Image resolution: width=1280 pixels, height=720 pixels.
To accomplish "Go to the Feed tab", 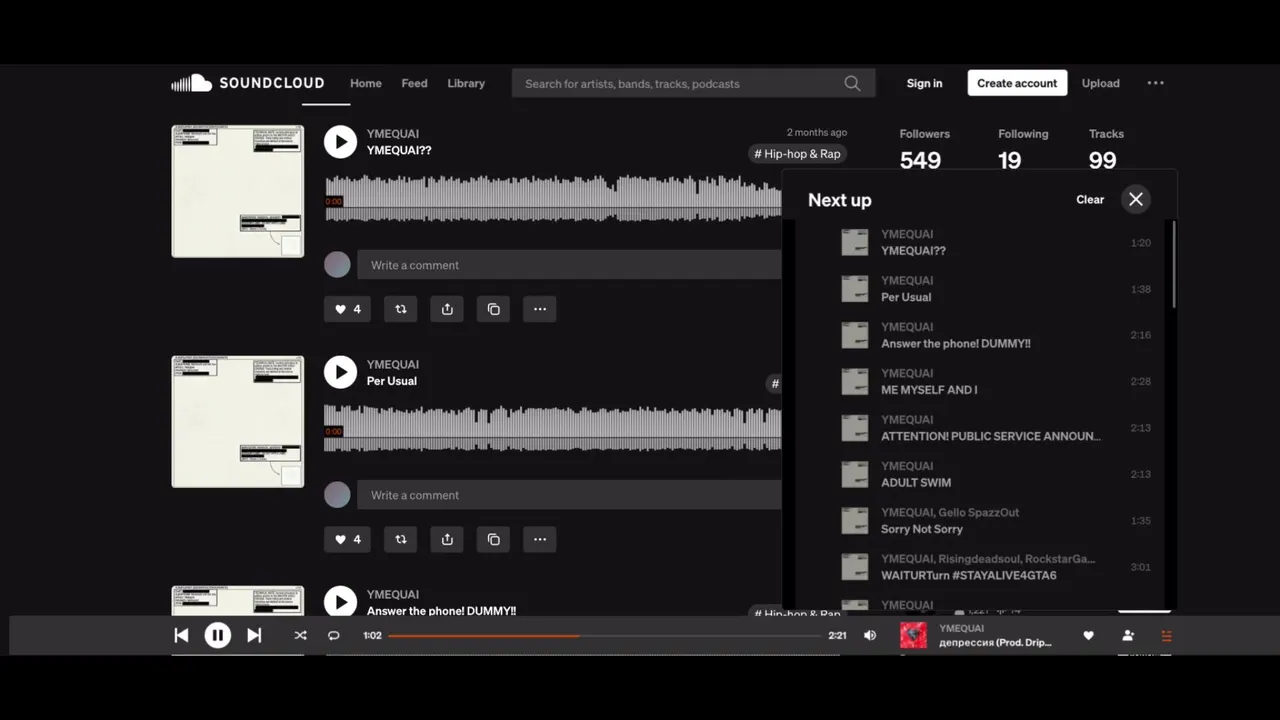I will [x=414, y=83].
